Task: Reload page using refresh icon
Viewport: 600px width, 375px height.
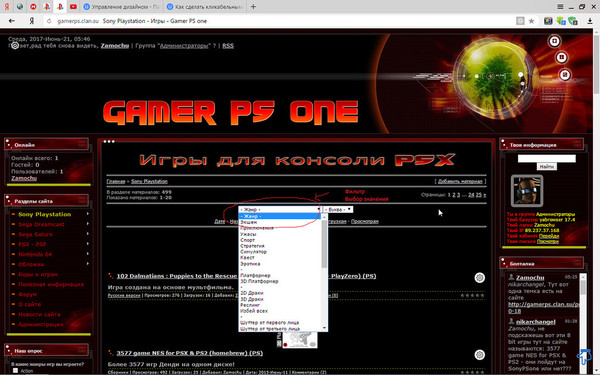Action: (x=49, y=21)
